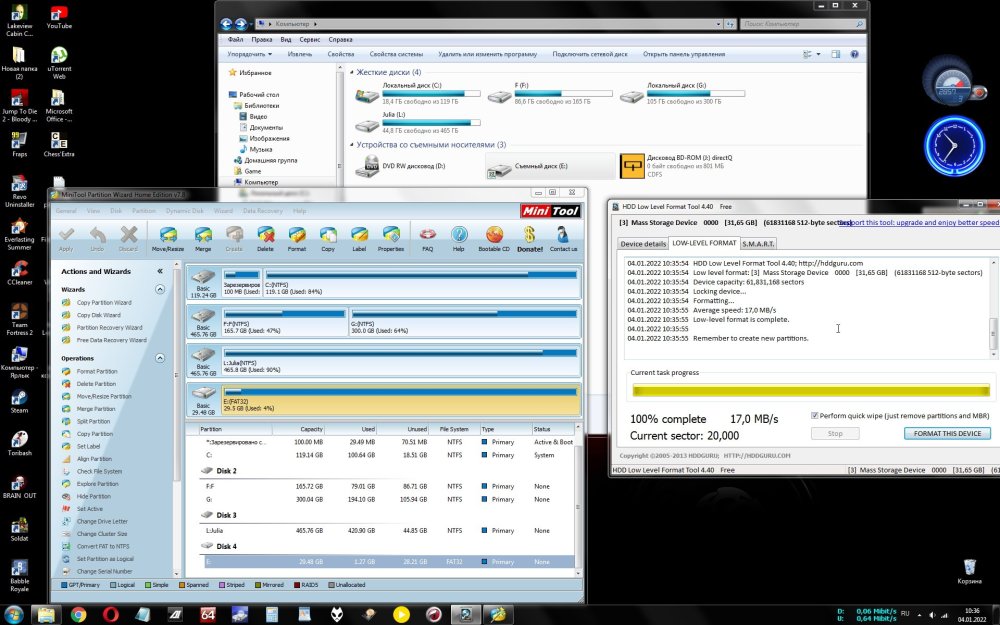Open the Properties toolbar icon
Image resolution: width=1000 pixels, height=625 pixels.
point(390,237)
